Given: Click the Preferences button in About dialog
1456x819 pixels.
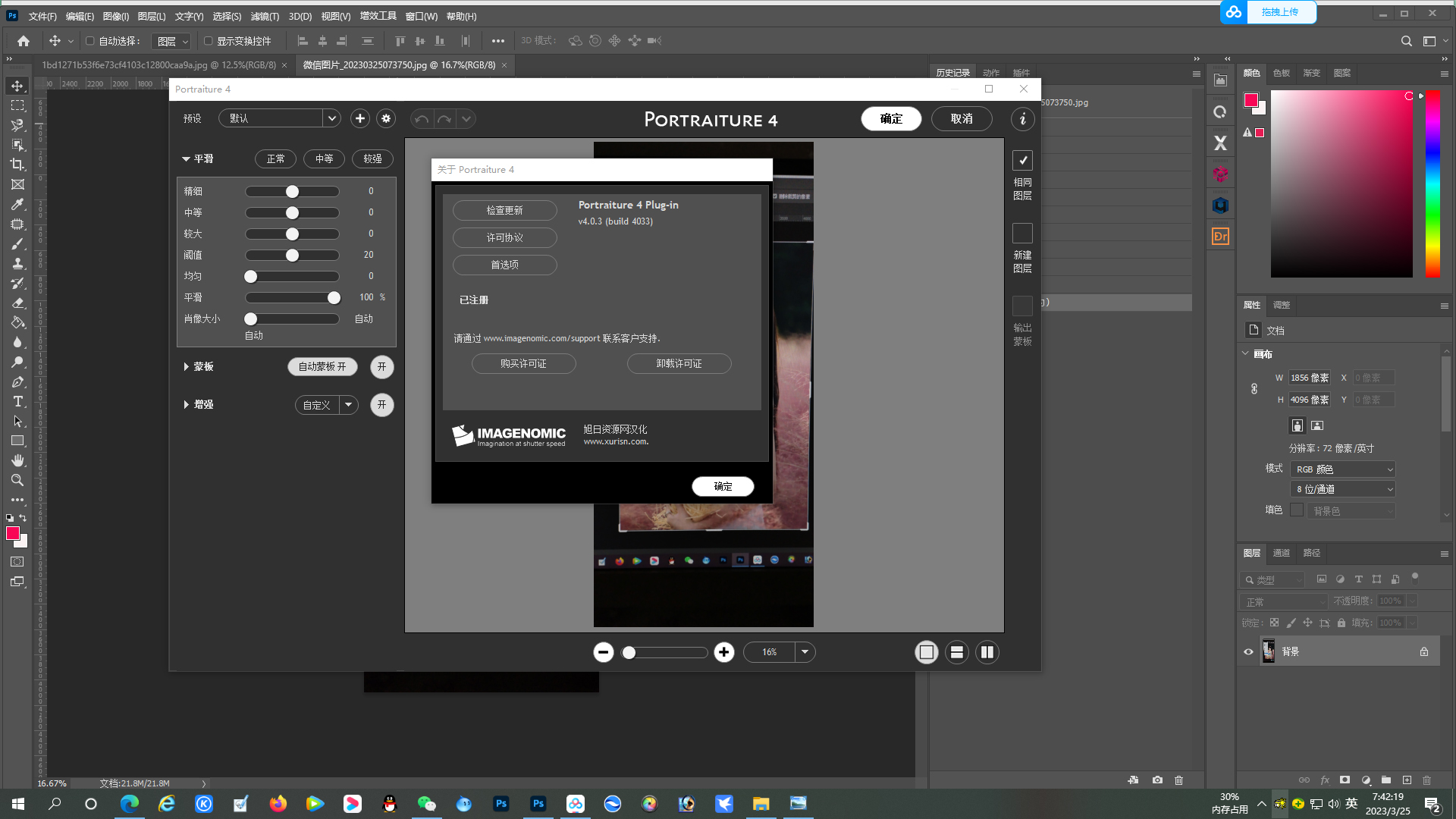Looking at the screenshot, I should click(505, 265).
